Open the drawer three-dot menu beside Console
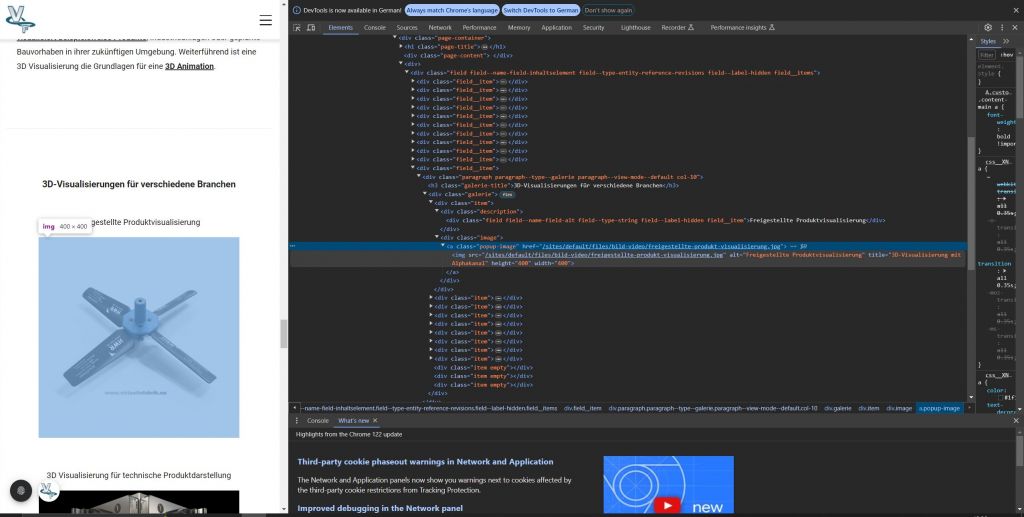 pyautogui.click(x=296, y=421)
